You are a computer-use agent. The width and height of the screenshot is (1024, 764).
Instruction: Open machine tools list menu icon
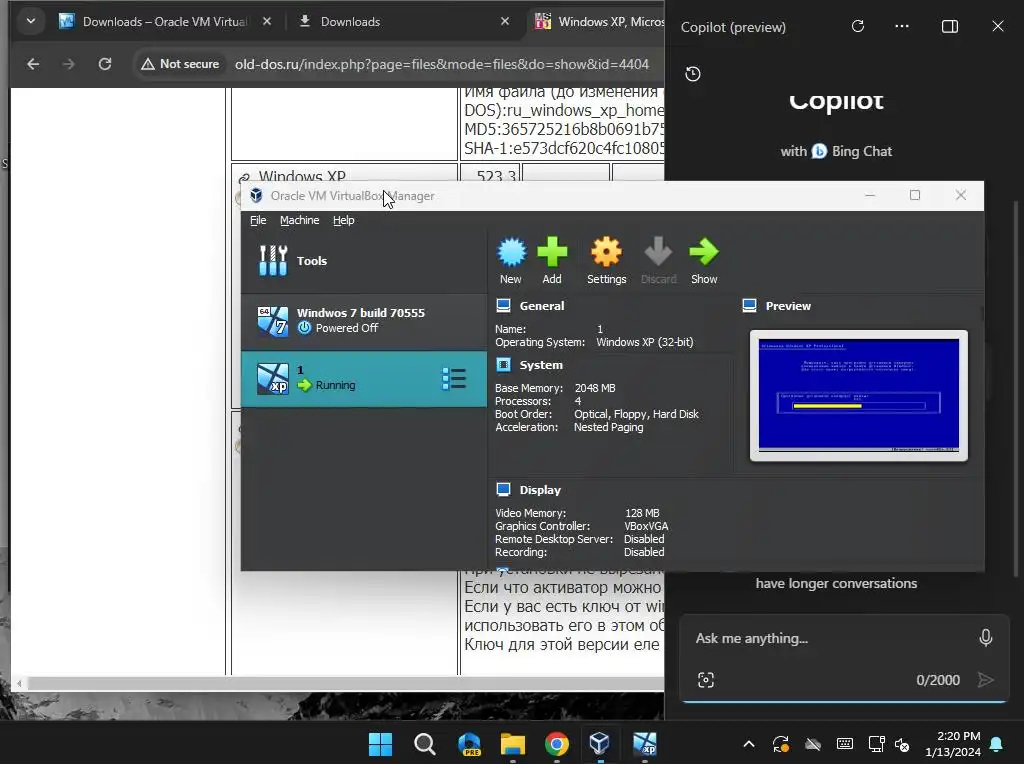(454, 379)
